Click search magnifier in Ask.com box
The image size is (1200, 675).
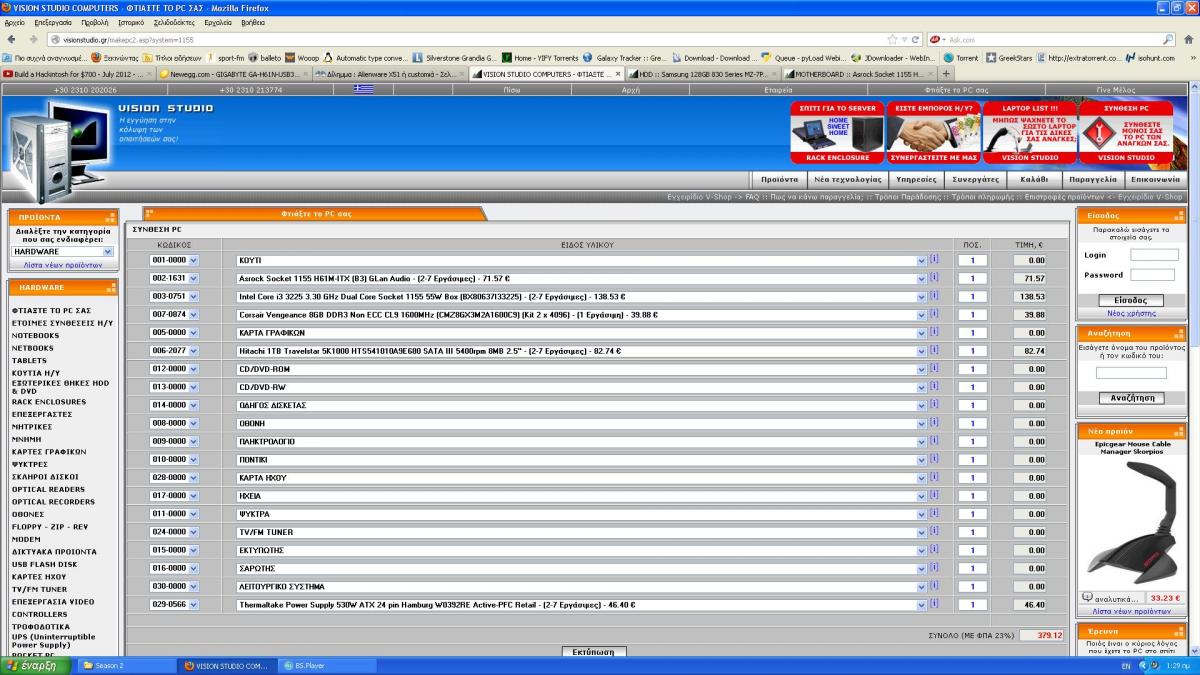1168,39
